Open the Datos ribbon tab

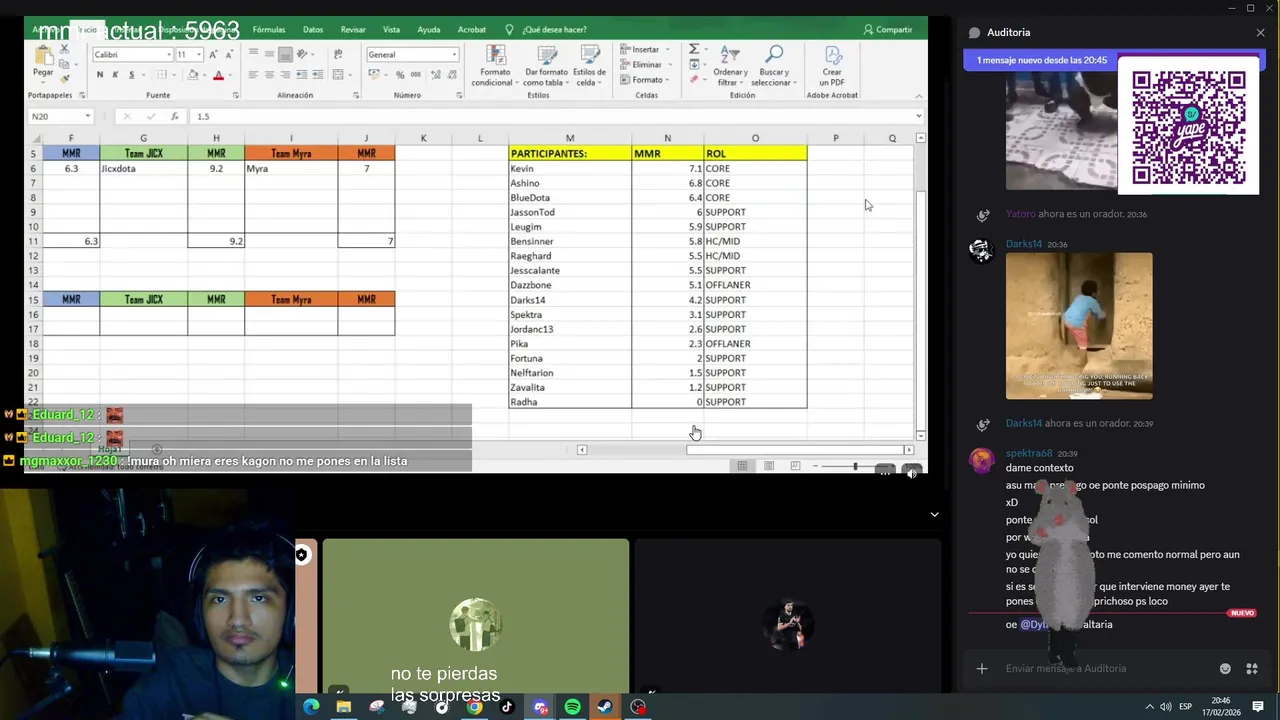coord(313,30)
